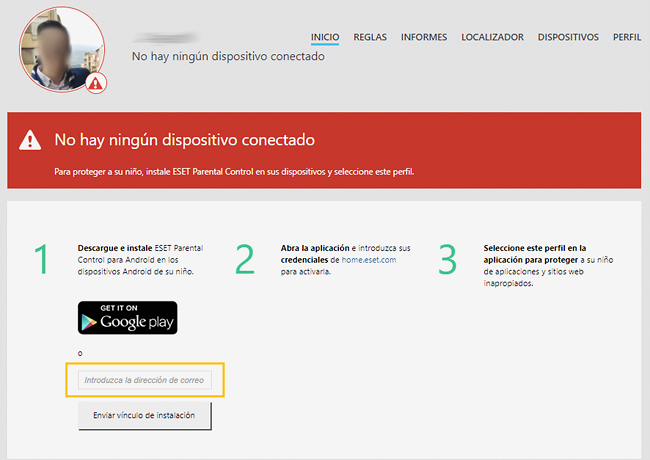The height and width of the screenshot is (460, 650).
Task: Click the green step number 2
Action: [x=244, y=259]
